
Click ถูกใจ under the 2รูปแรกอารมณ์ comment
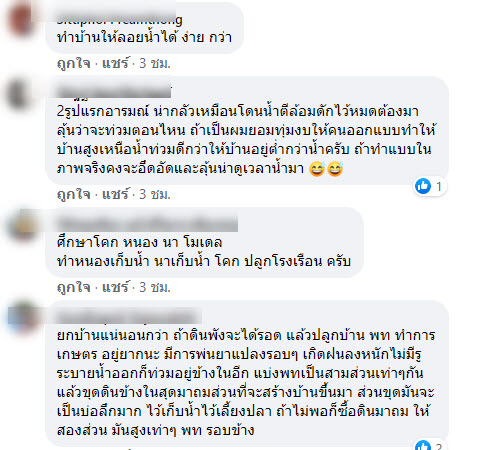click(x=73, y=194)
